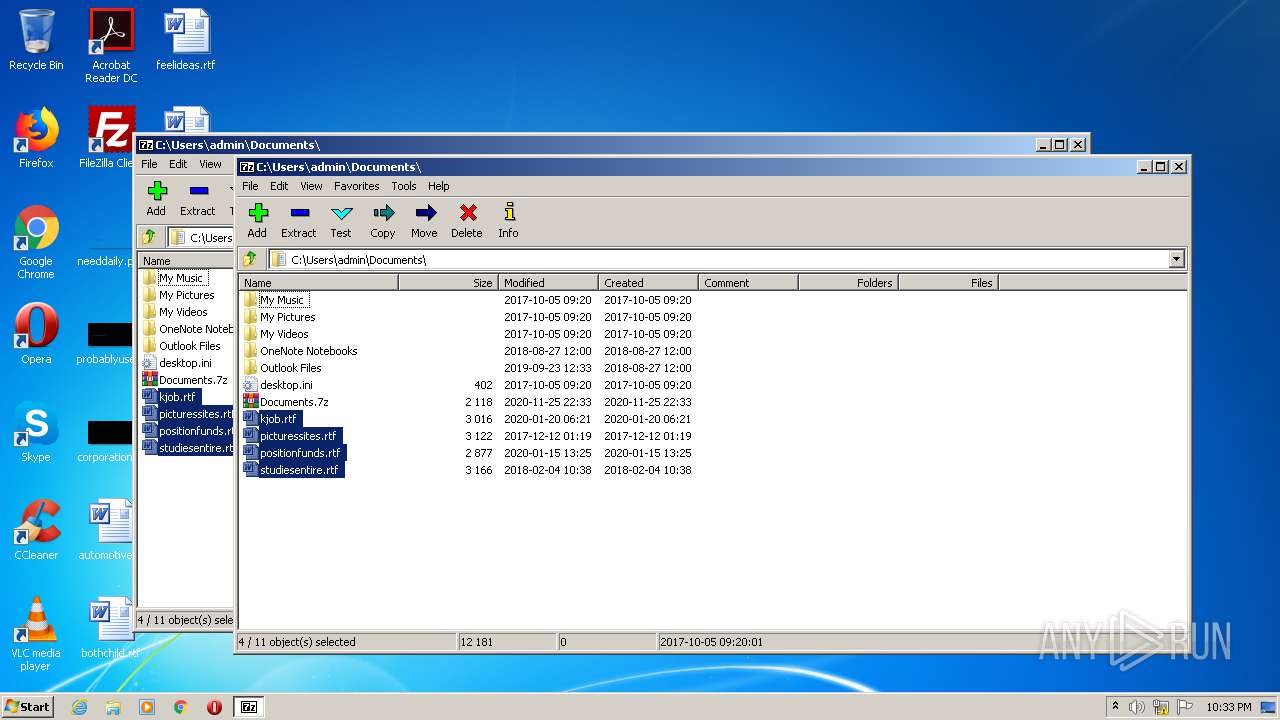Select bothchild.rtf desktop file
Viewport: 1280px width, 720px height.
tap(111, 628)
